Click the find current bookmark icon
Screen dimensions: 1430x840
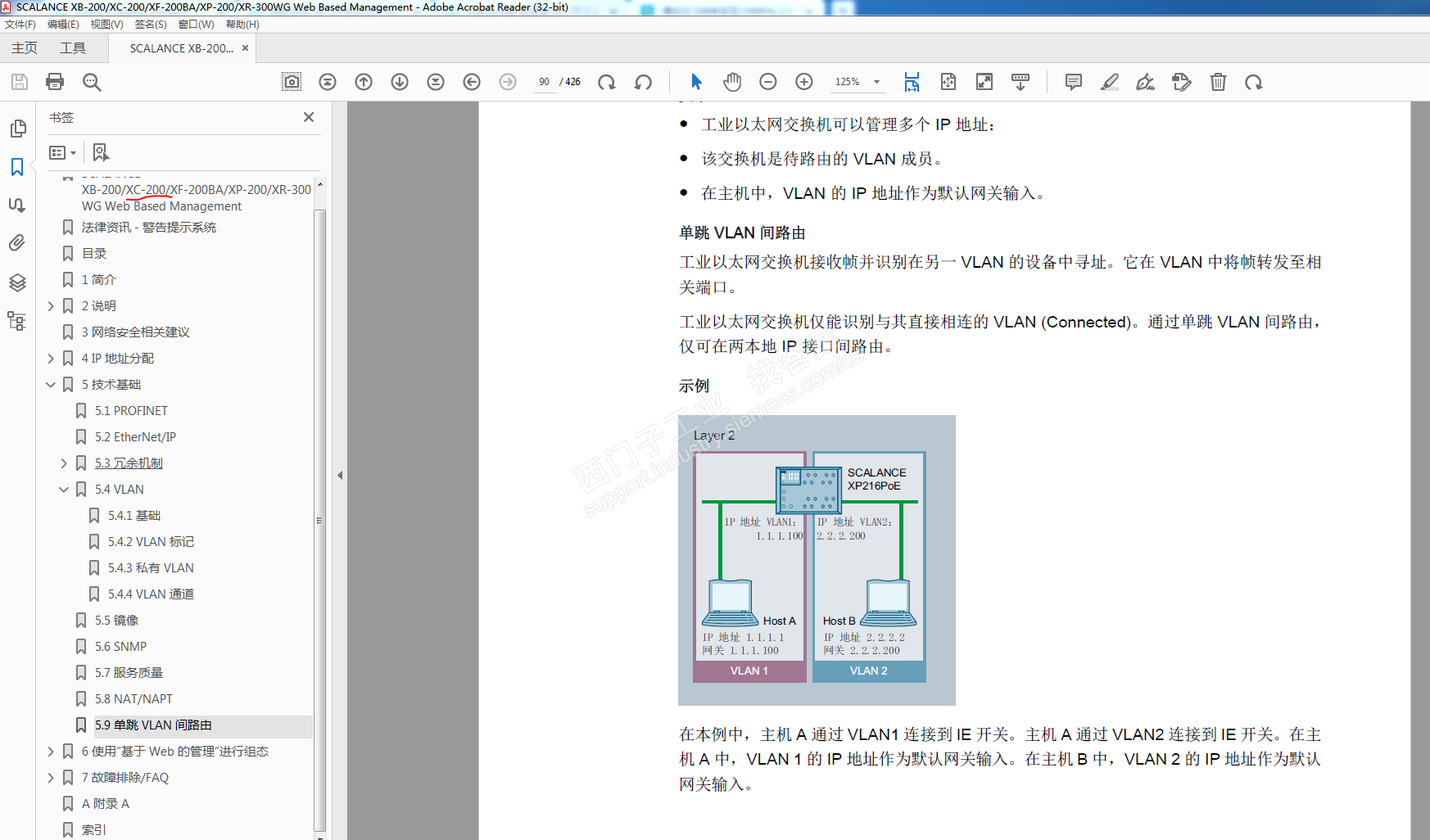click(x=101, y=152)
